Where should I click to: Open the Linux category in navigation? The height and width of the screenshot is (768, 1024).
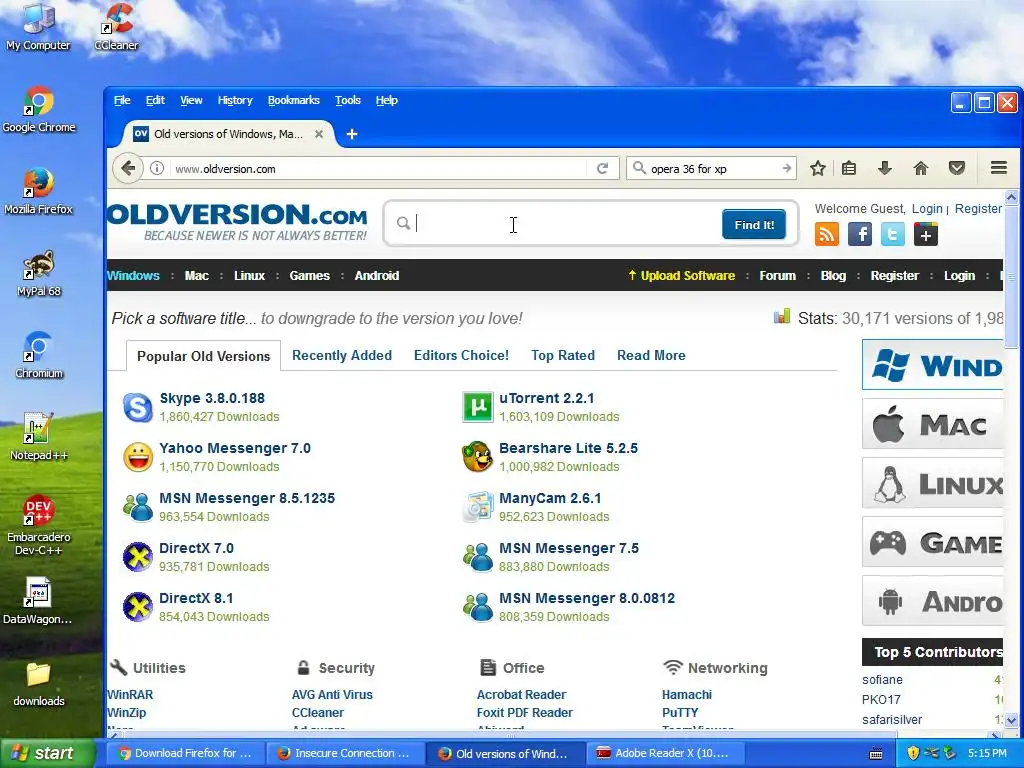249,276
